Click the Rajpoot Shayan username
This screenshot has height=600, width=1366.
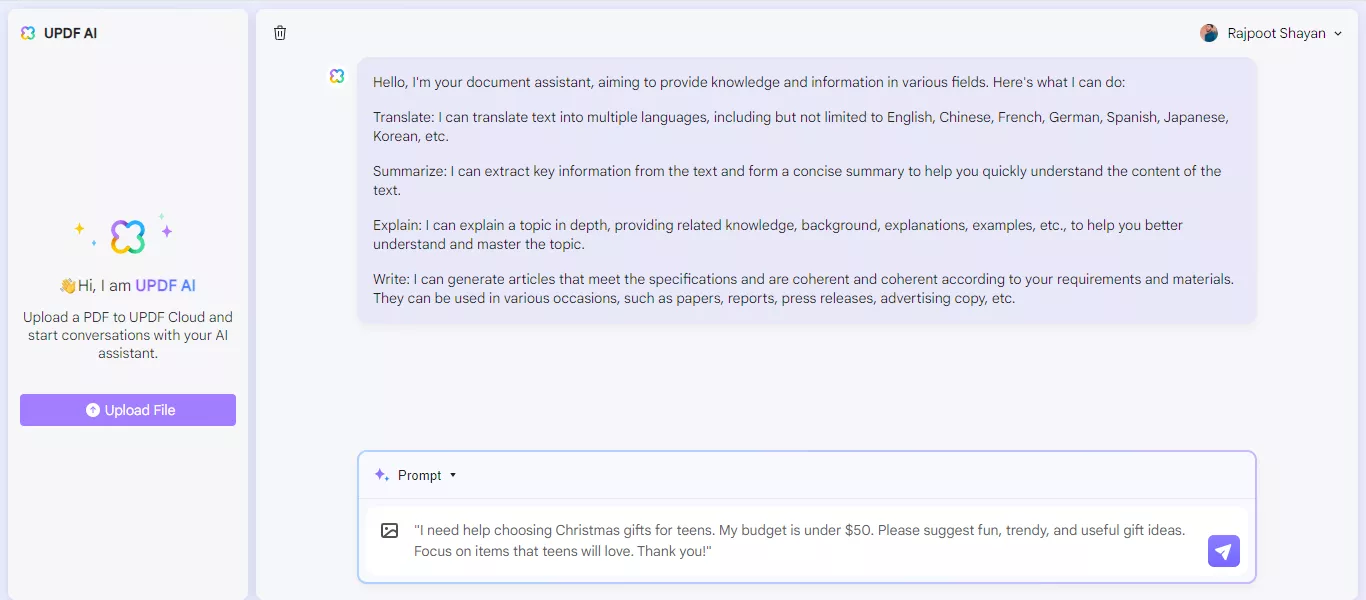click(1276, 33)
